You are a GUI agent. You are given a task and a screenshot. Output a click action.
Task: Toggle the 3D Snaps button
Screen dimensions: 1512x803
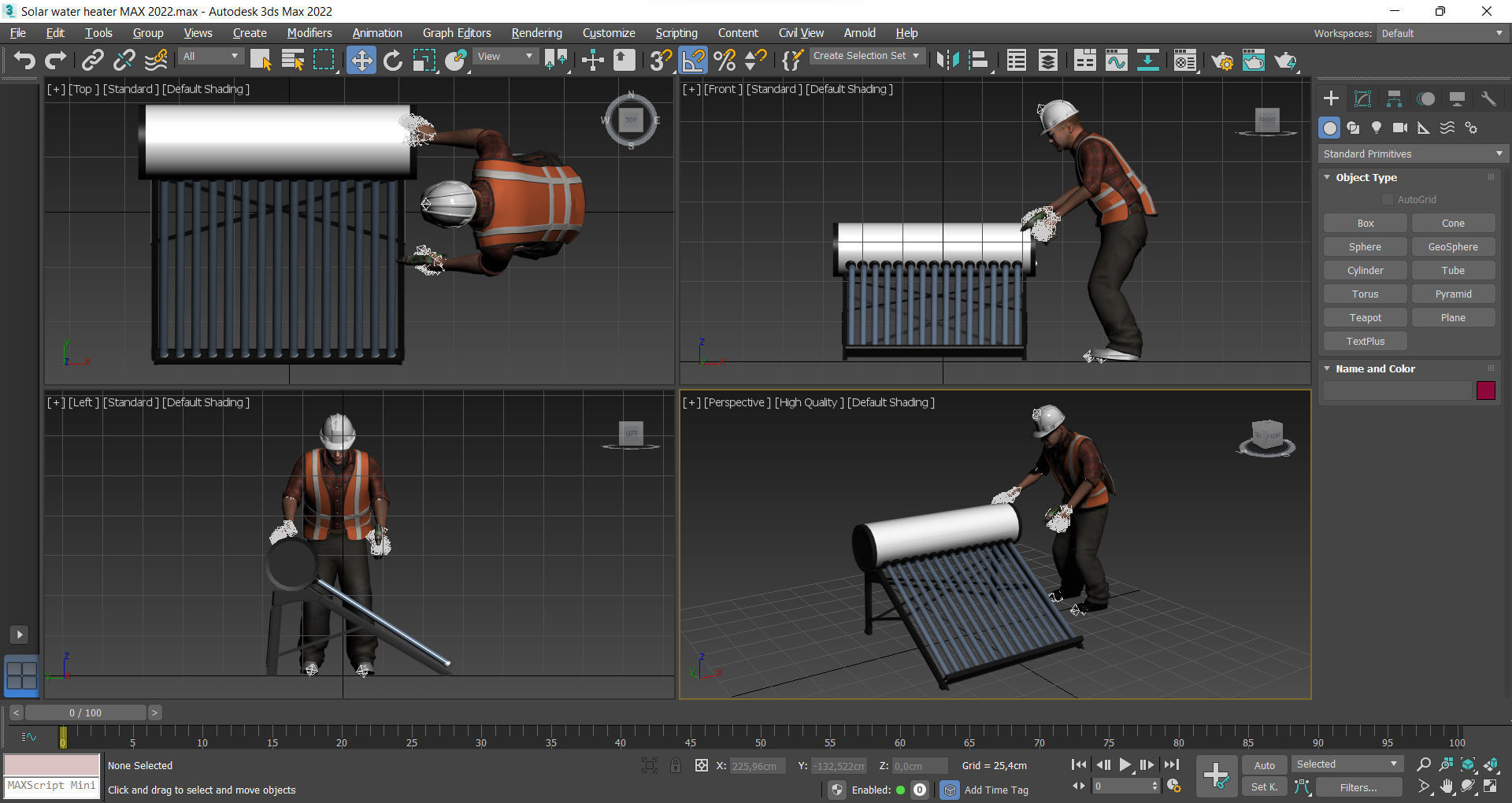click(x=661, y=61)
